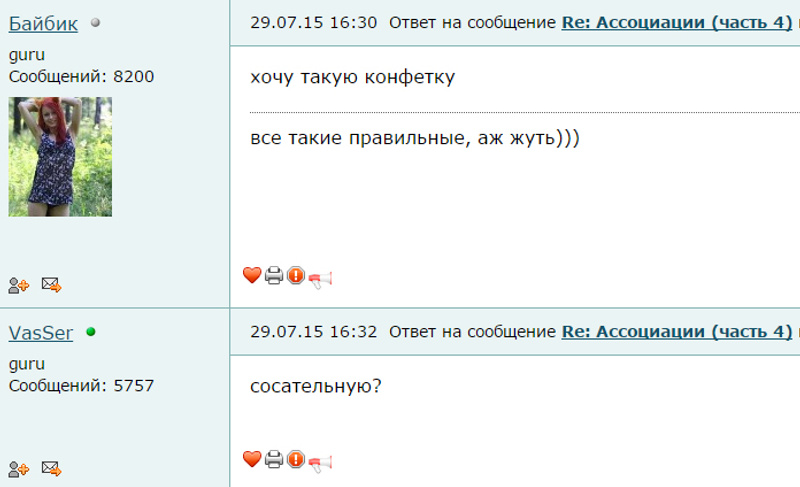Click Байбик's gray offline status dot
Screen dimensions: 800x487
click(x=95, y=22)
